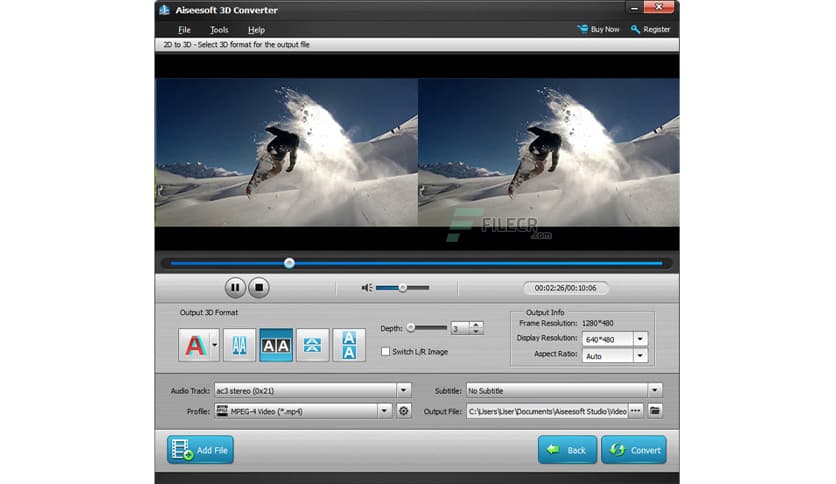Click the Depth value input field
836x484 pixels.
click(460, 328)
